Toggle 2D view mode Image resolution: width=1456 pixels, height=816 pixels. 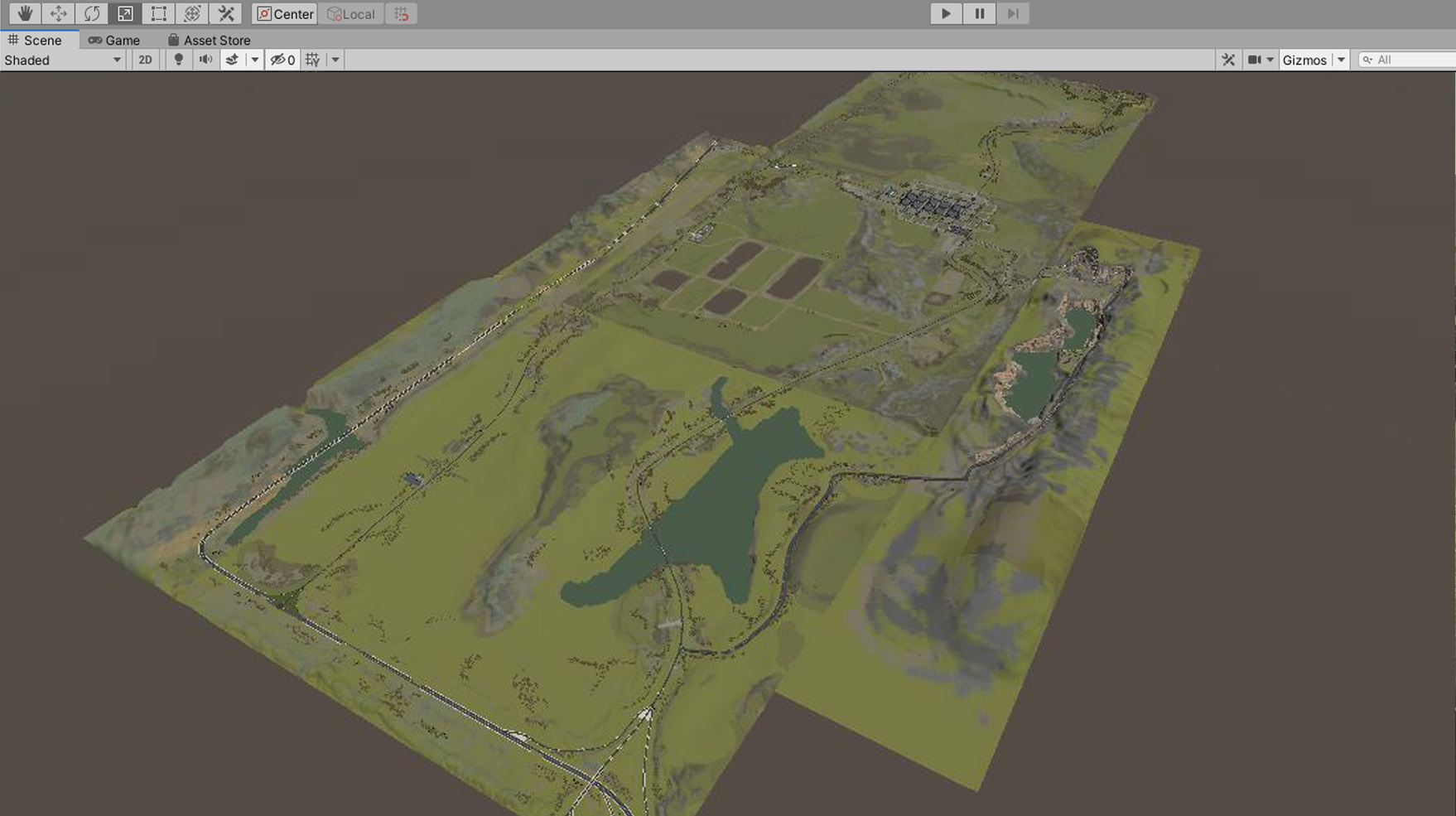pos(145,60)
